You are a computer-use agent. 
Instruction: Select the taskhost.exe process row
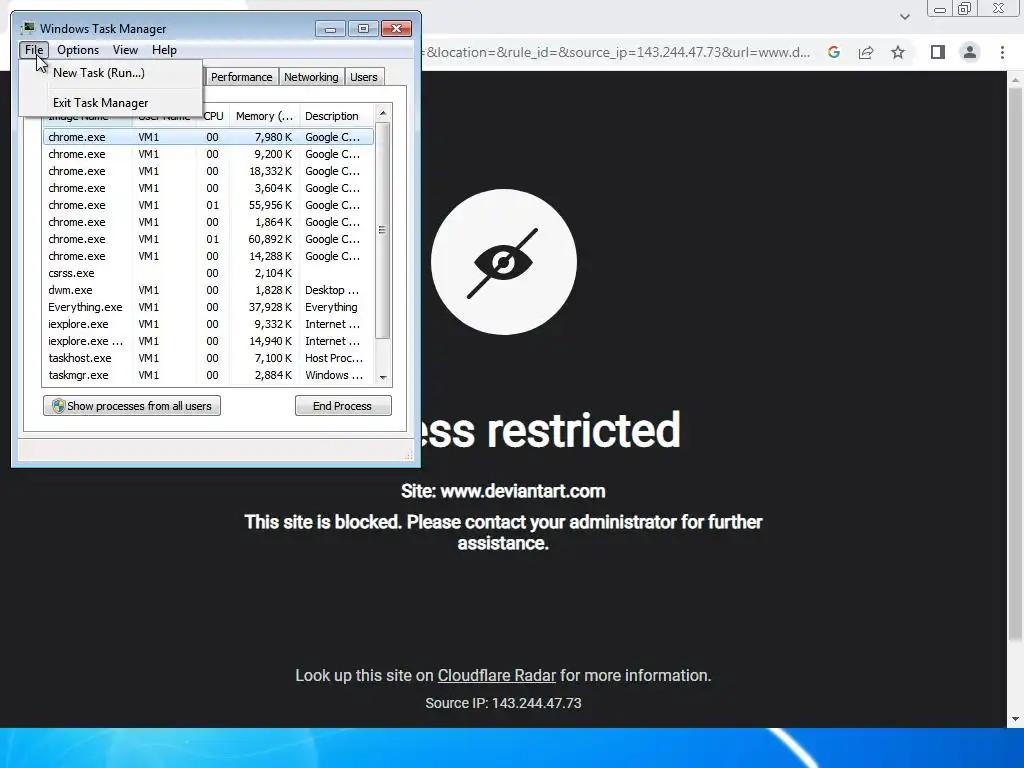click(x=208, y=358)
